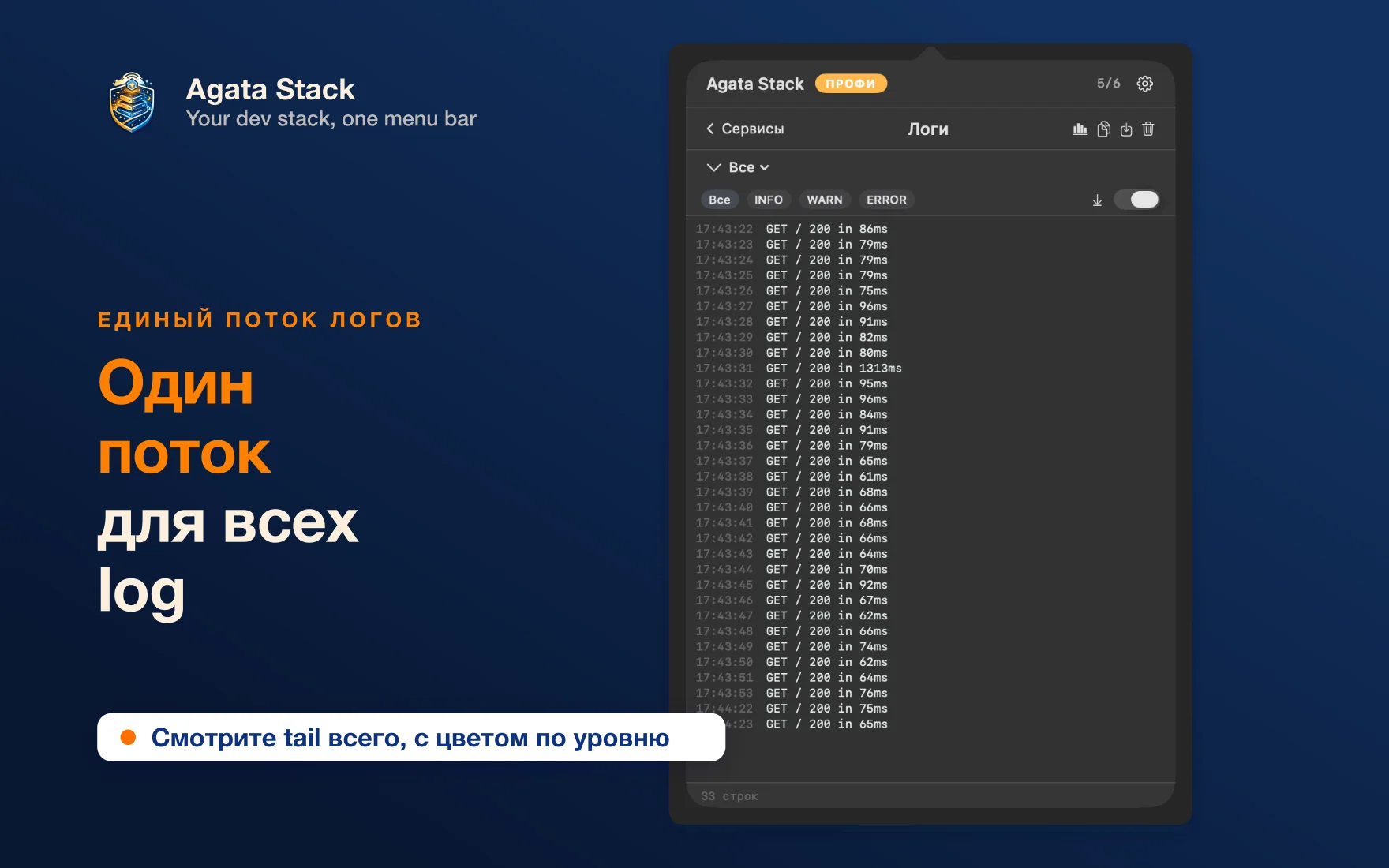Select log line at 17:43:24
1389x868 pixels.
point(792,260)
